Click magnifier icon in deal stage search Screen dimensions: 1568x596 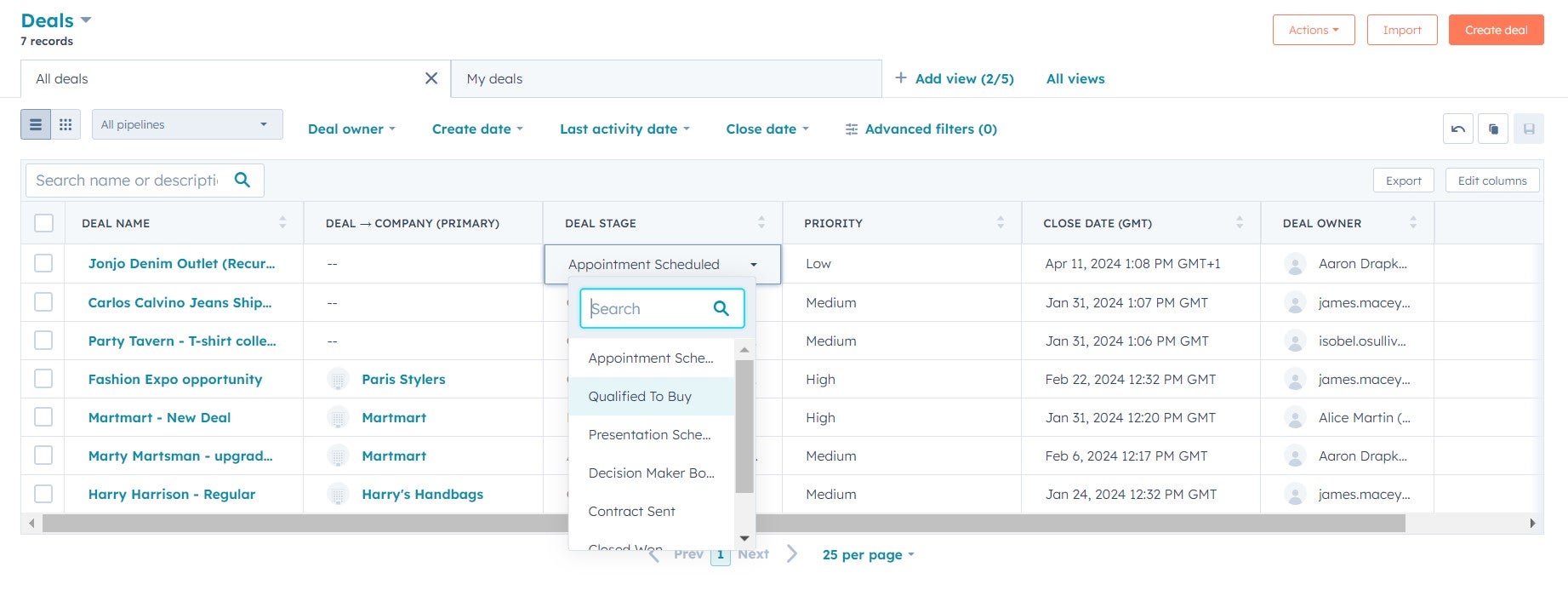click(721, 308)
